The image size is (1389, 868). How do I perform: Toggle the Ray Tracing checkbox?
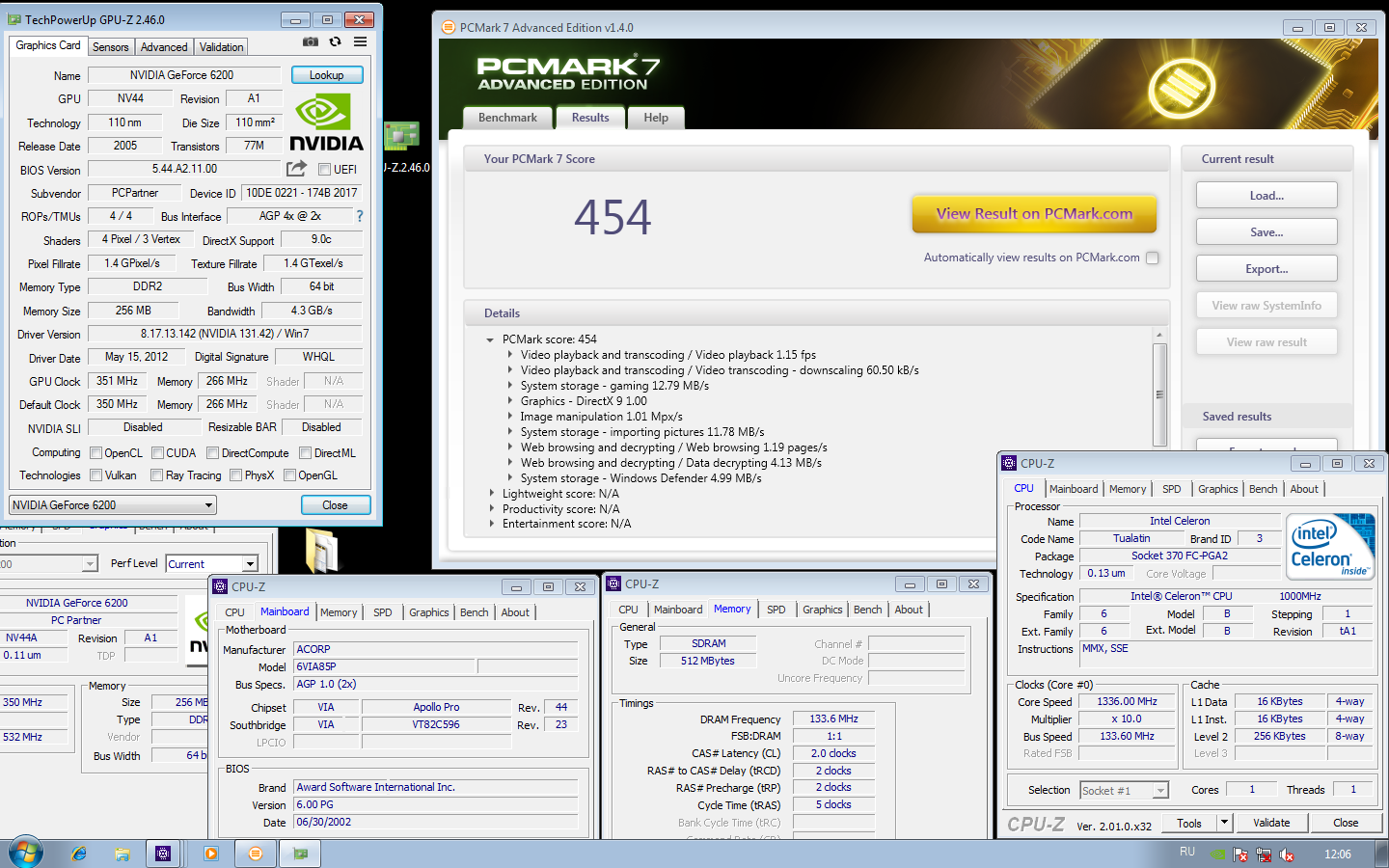pos(157,475)
